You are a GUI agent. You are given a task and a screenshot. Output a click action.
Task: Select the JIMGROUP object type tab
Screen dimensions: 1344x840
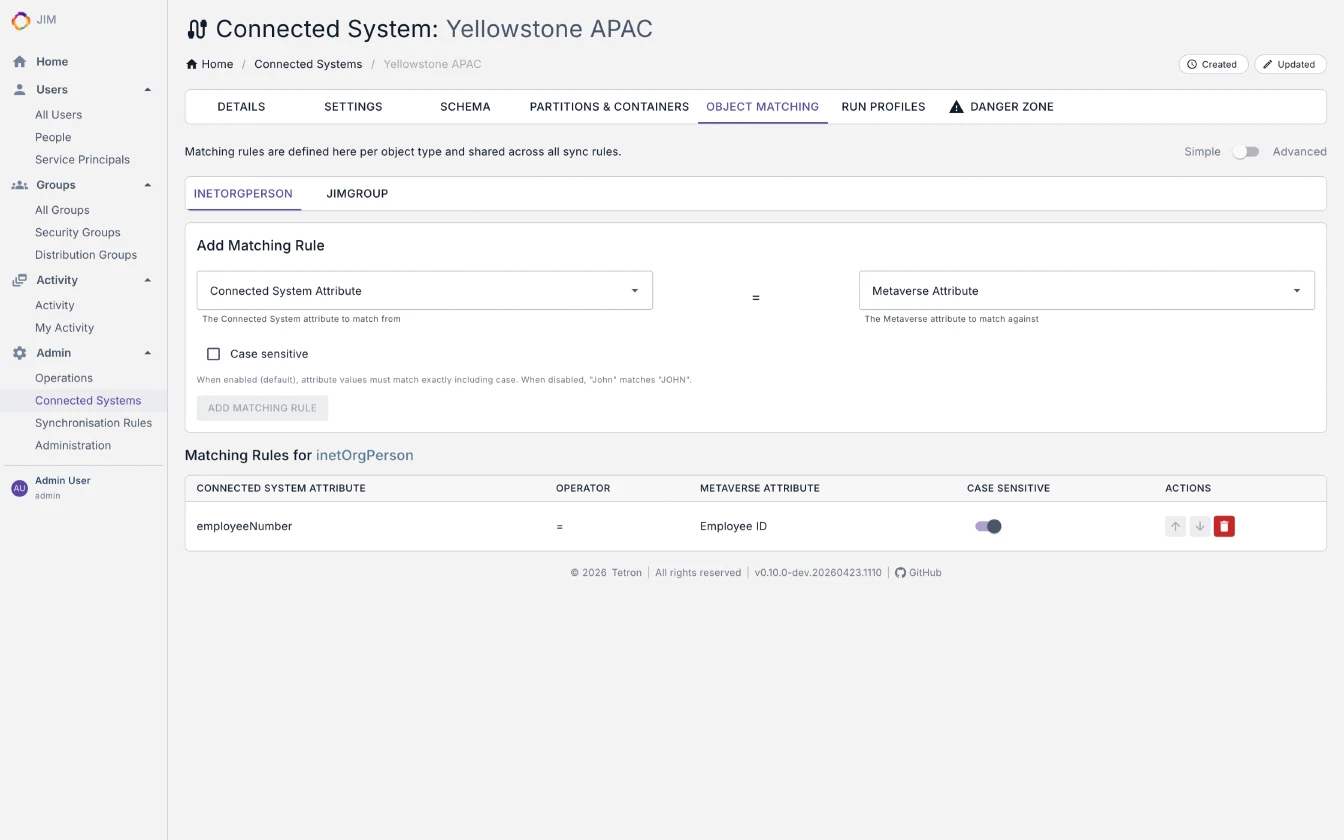[x=357, y=193]
